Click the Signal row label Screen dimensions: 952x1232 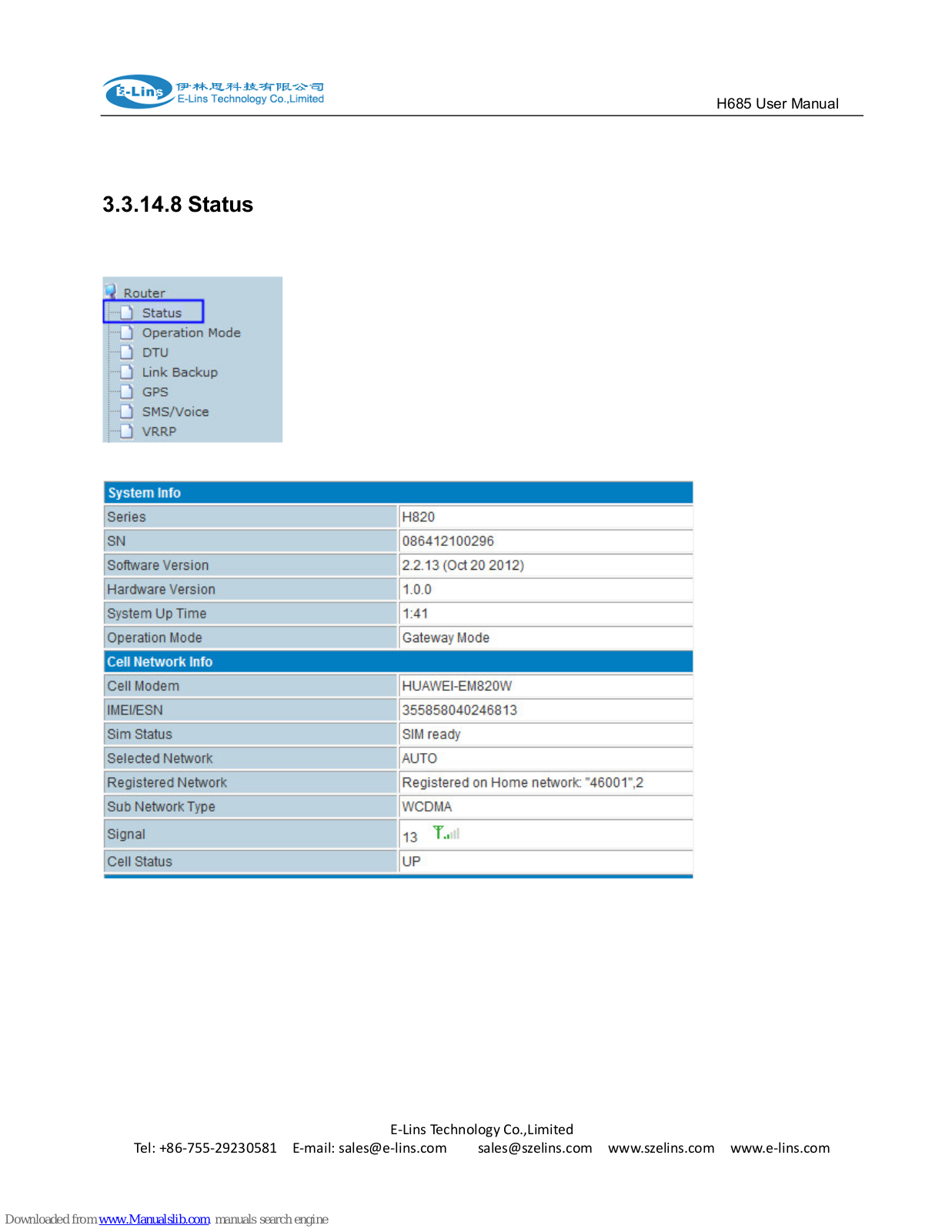click(x=126, y=834)
